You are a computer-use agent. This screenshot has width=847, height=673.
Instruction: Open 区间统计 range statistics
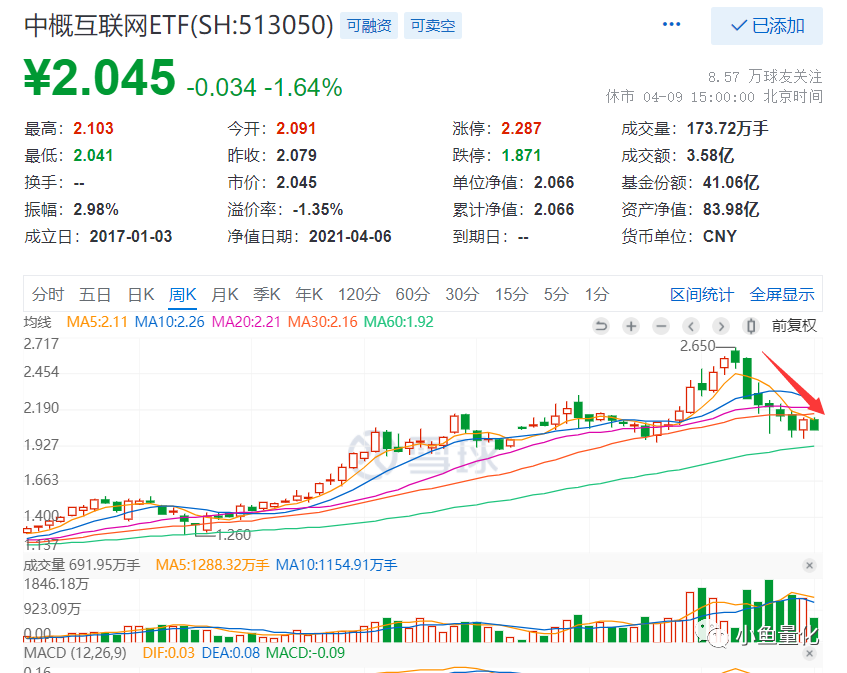[702, 294]
